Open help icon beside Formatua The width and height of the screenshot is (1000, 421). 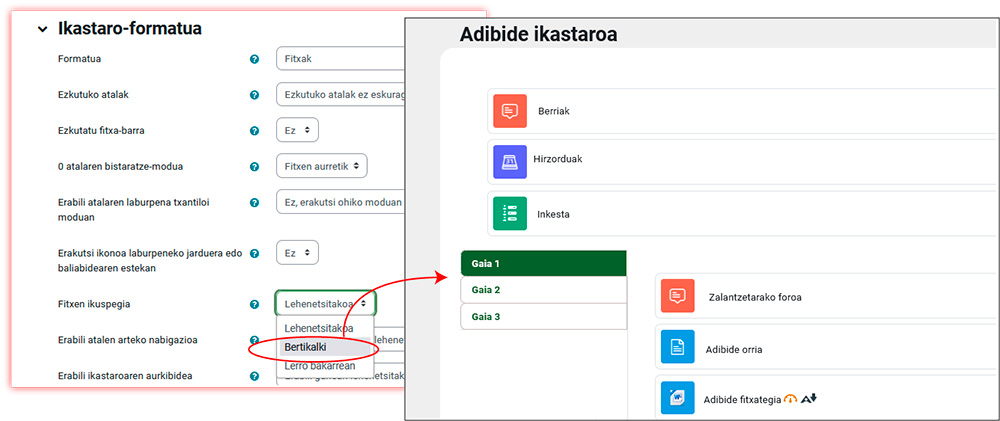point(254,60)
